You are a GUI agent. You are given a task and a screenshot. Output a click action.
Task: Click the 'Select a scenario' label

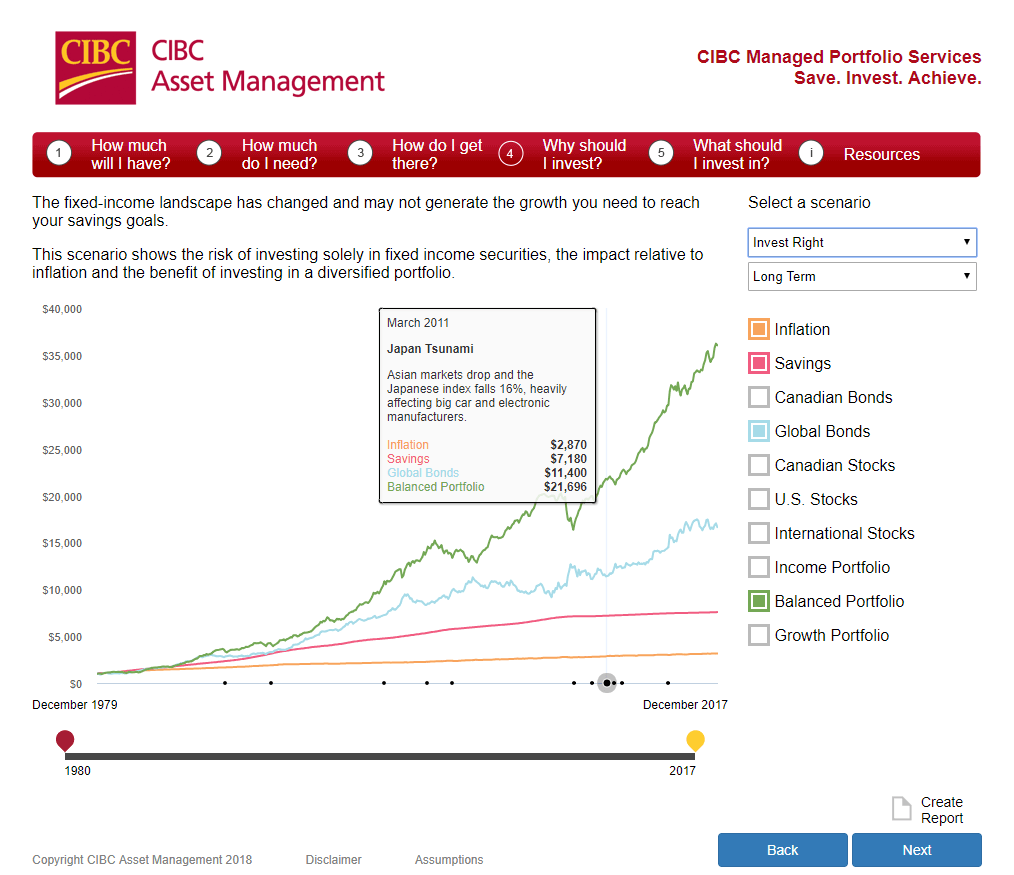[809, 202]
